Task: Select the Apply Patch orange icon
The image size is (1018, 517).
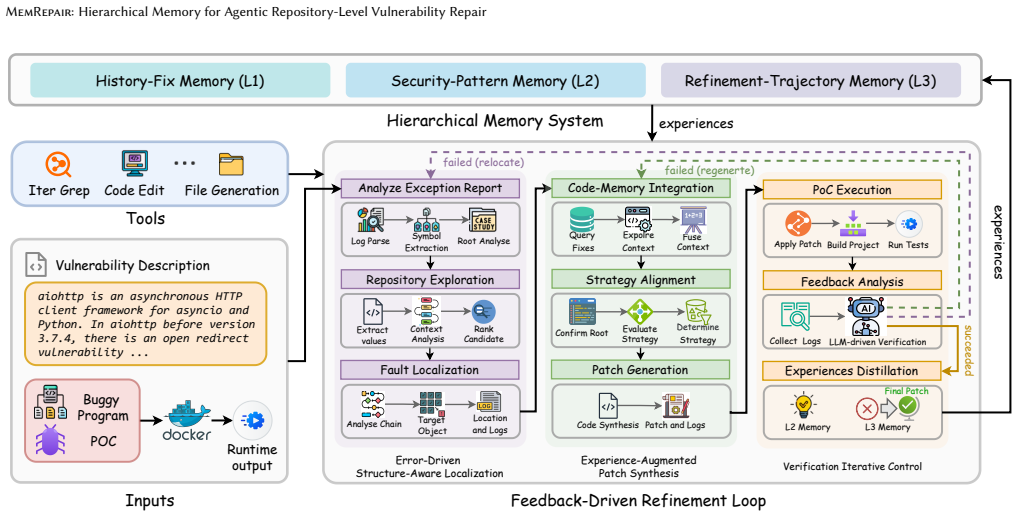Action: point(798,224)
